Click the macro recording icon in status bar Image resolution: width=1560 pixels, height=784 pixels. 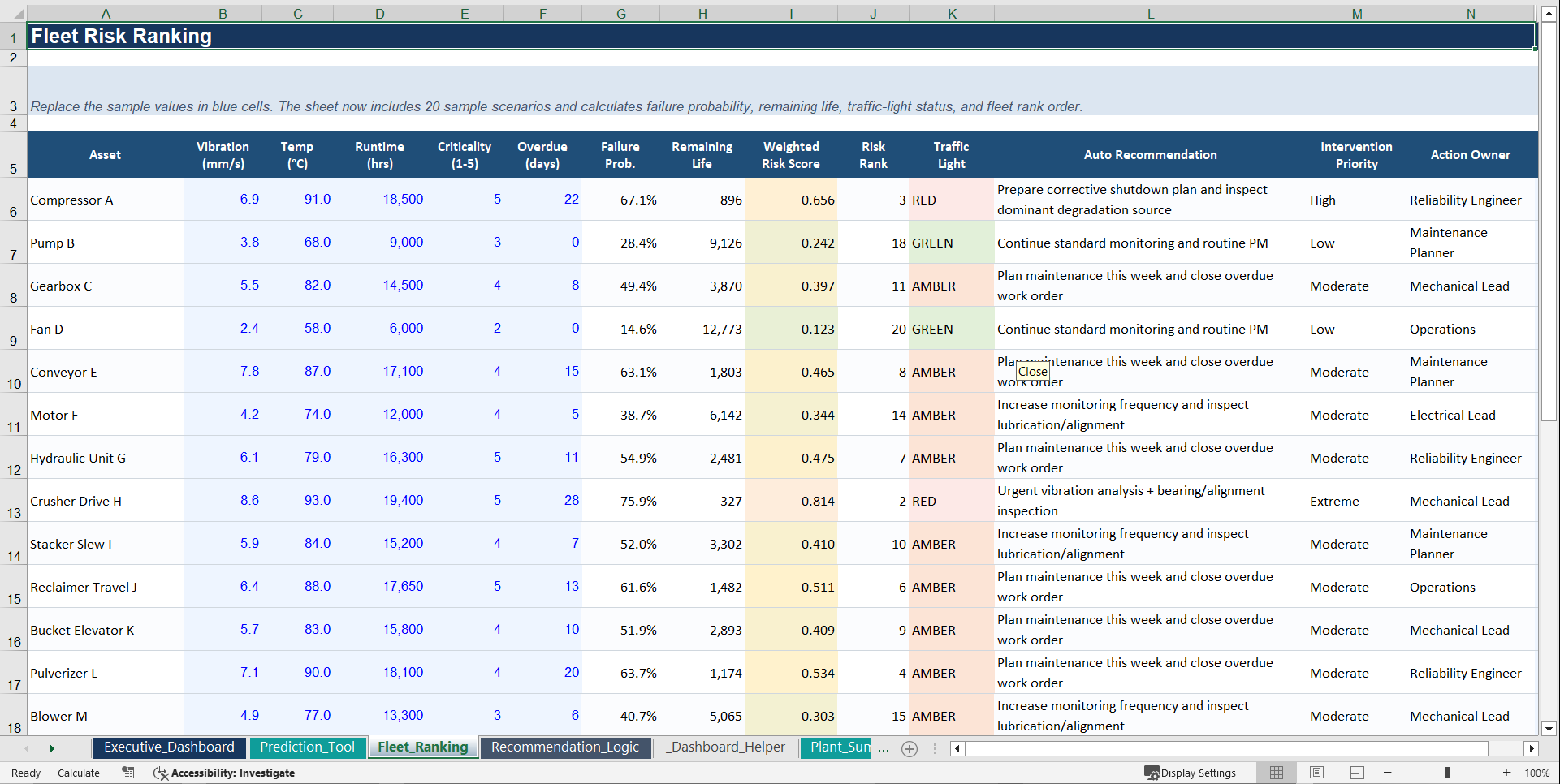(x=127, y=773)
